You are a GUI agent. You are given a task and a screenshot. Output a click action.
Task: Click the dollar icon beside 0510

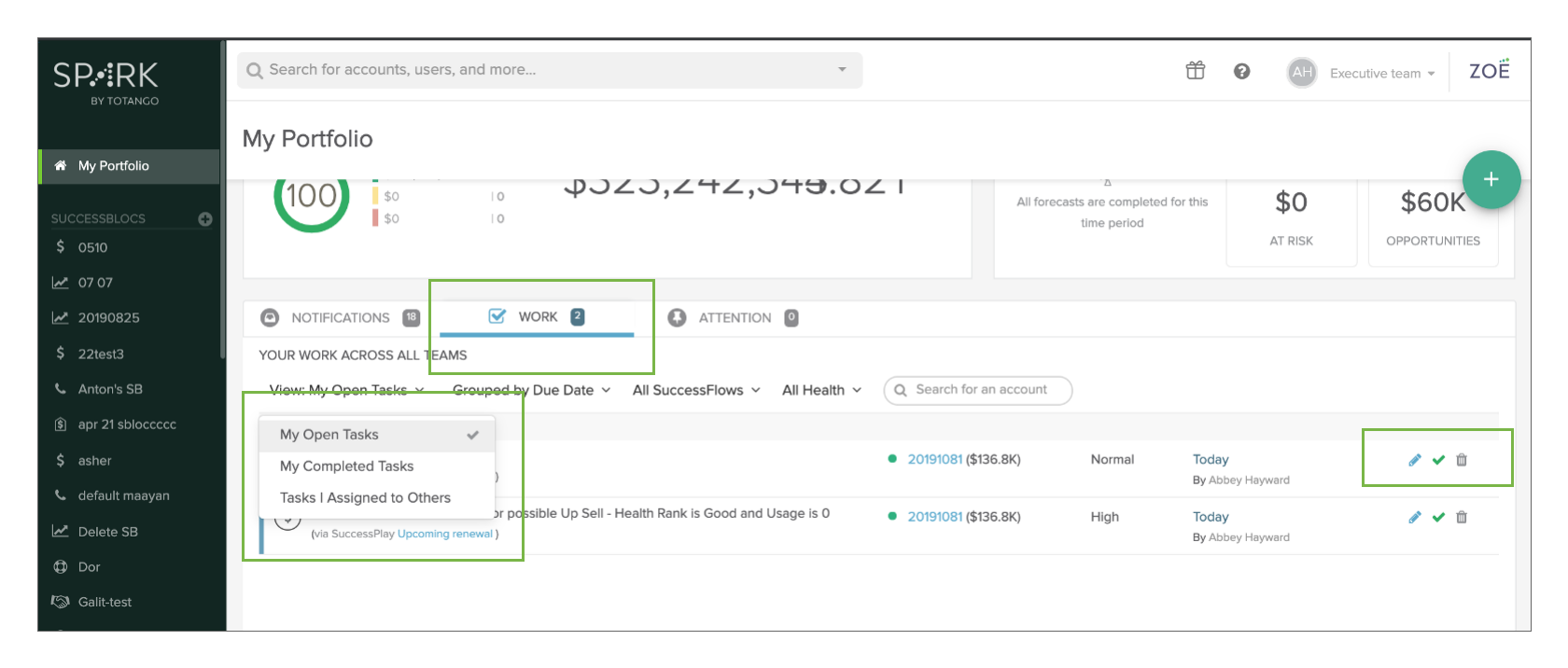tap(61, 246)
